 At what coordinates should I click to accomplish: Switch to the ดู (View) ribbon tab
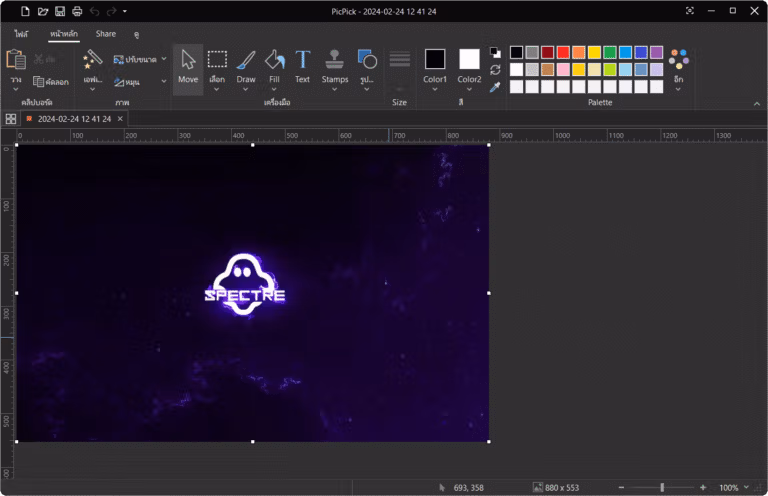click(x=136, y=34)
